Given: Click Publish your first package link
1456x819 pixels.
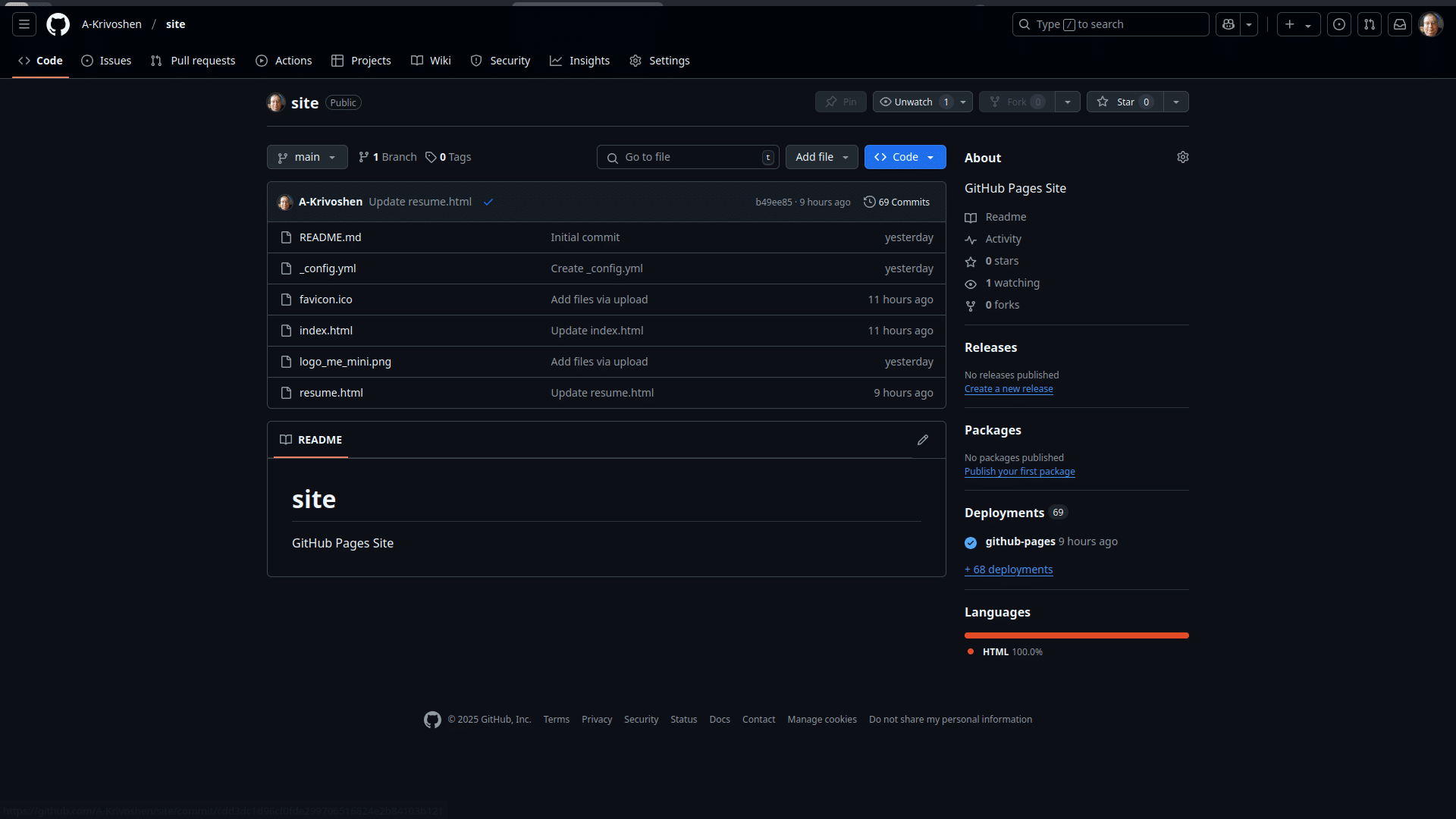Looking at the screenshot, I should click(x=1020, y=472).
